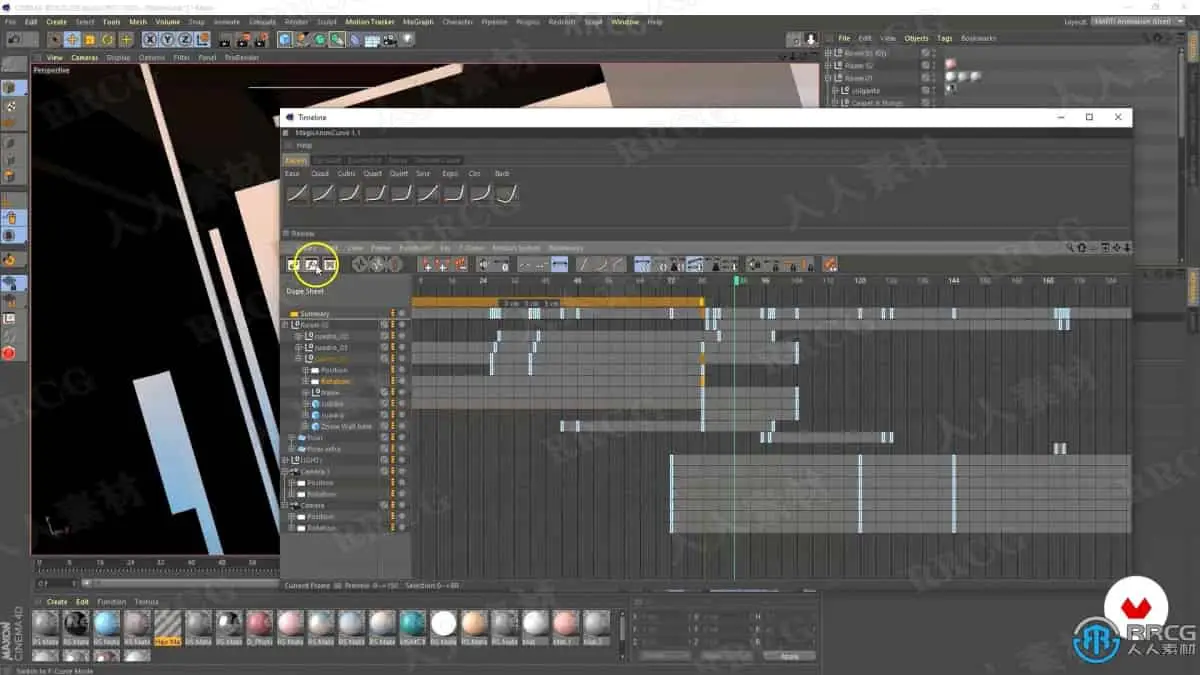Select the Position track under Camera

pyautogui.click(x=321, y=516)
